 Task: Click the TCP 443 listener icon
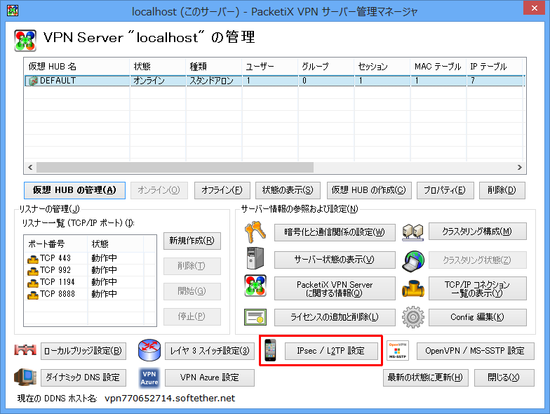click(33, 259)
